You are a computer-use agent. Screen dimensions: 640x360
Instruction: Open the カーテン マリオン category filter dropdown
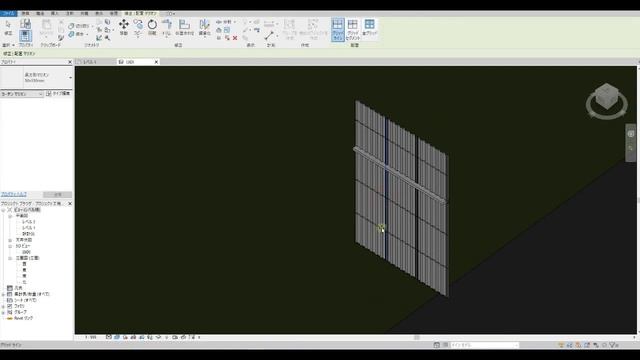(22, 94)
